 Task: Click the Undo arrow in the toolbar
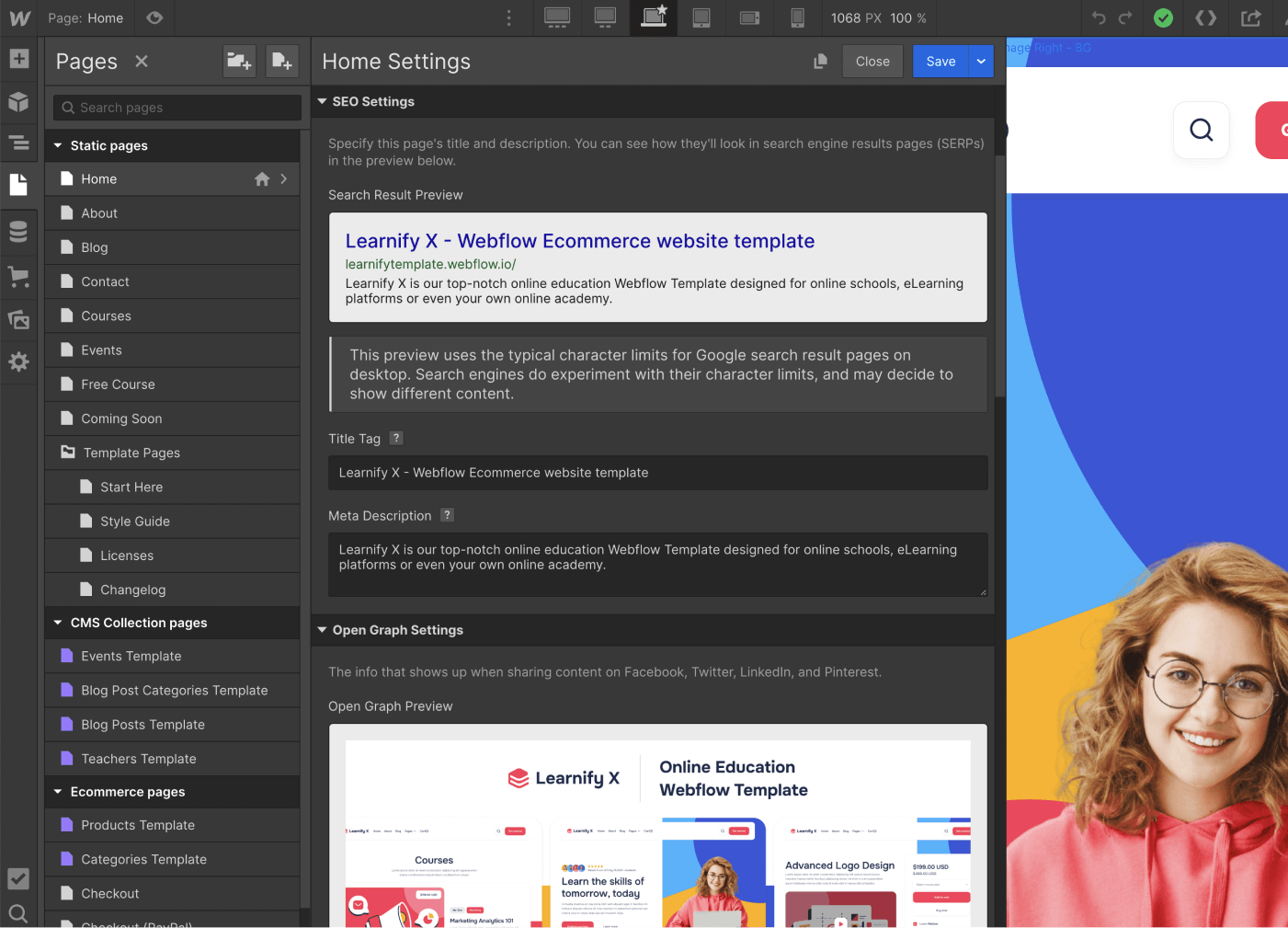1099,17
